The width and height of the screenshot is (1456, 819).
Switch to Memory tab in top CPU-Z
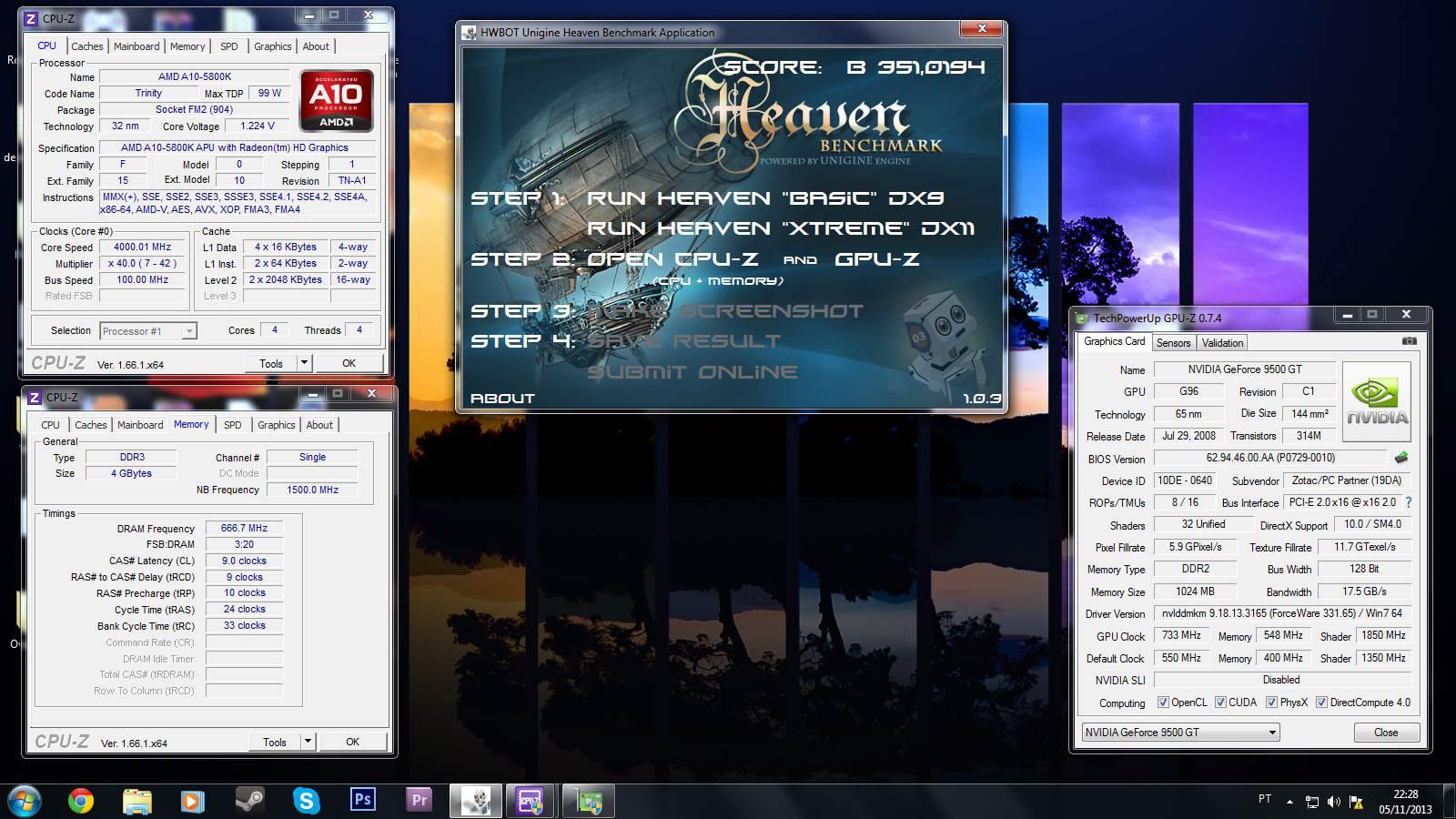point(187,46)
